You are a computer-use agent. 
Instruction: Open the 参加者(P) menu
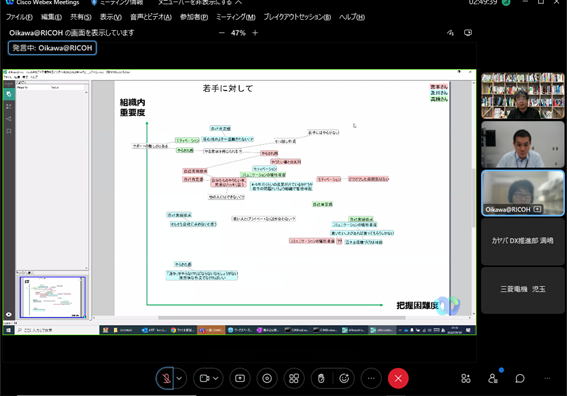coord(194,17)
